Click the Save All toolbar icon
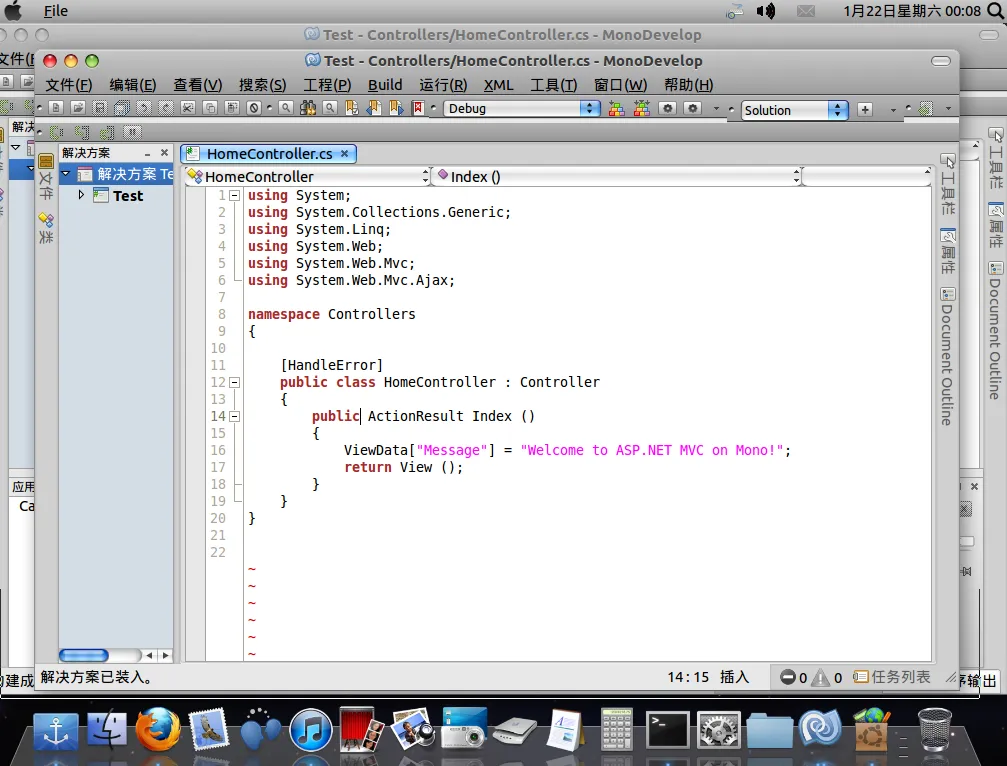Image resolution: width=1007 pixels, height=766 pixels. point(122,108)
